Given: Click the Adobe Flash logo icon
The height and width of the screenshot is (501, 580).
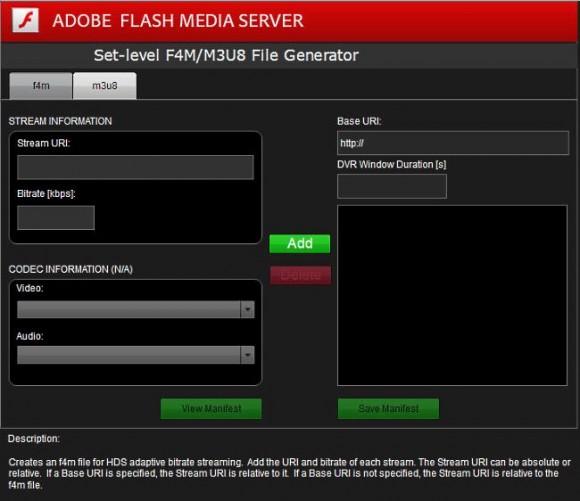Looking at the screenshot, I should (25, 20).
